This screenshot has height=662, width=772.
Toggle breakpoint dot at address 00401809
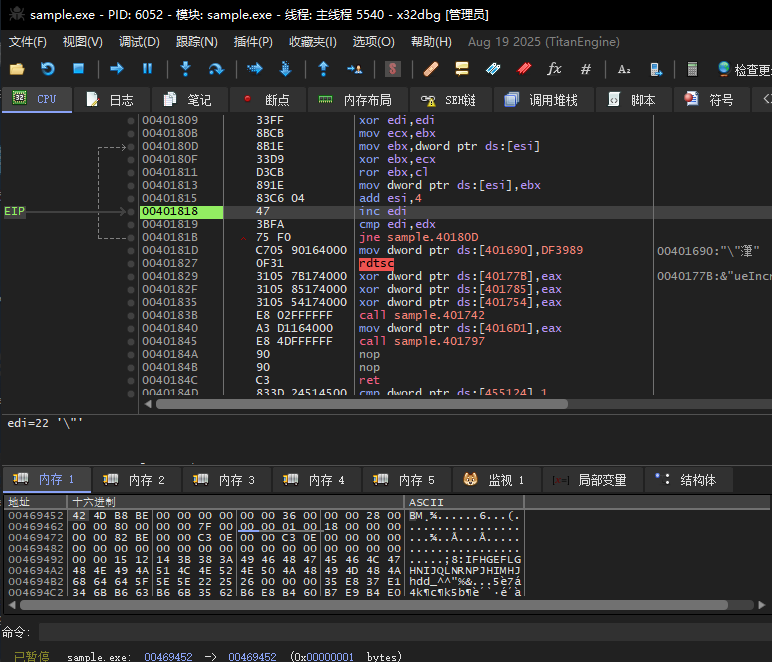(131, 121)
